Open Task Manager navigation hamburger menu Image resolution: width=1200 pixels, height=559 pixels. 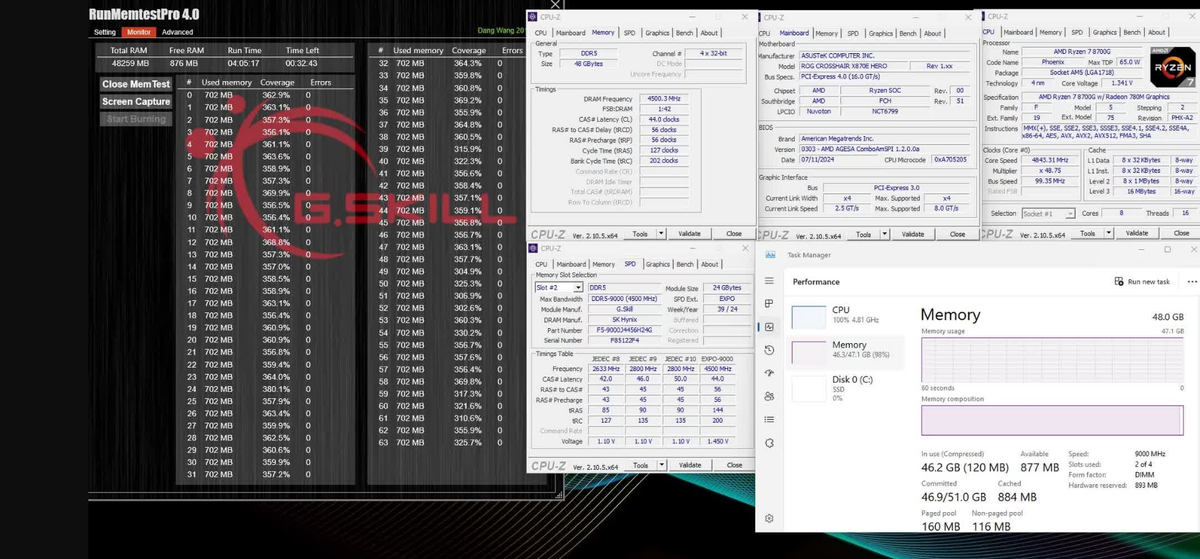pyautogui.click(x=769, y=281)
